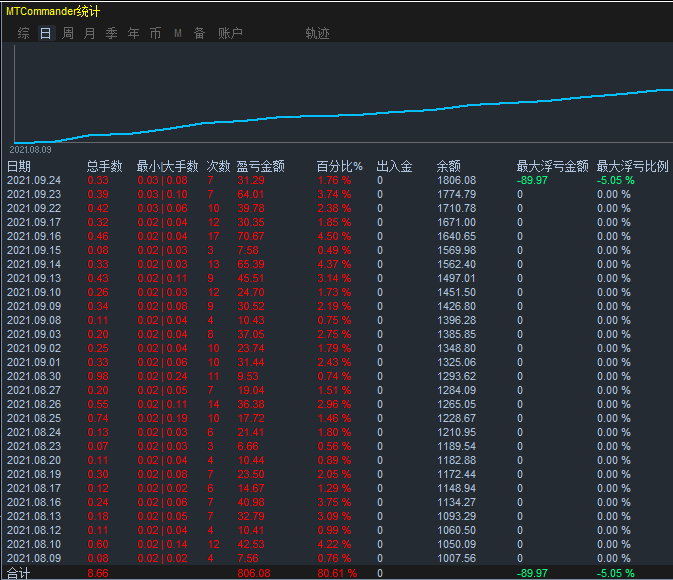Select the 年 yearly tab

pos(134,33)
